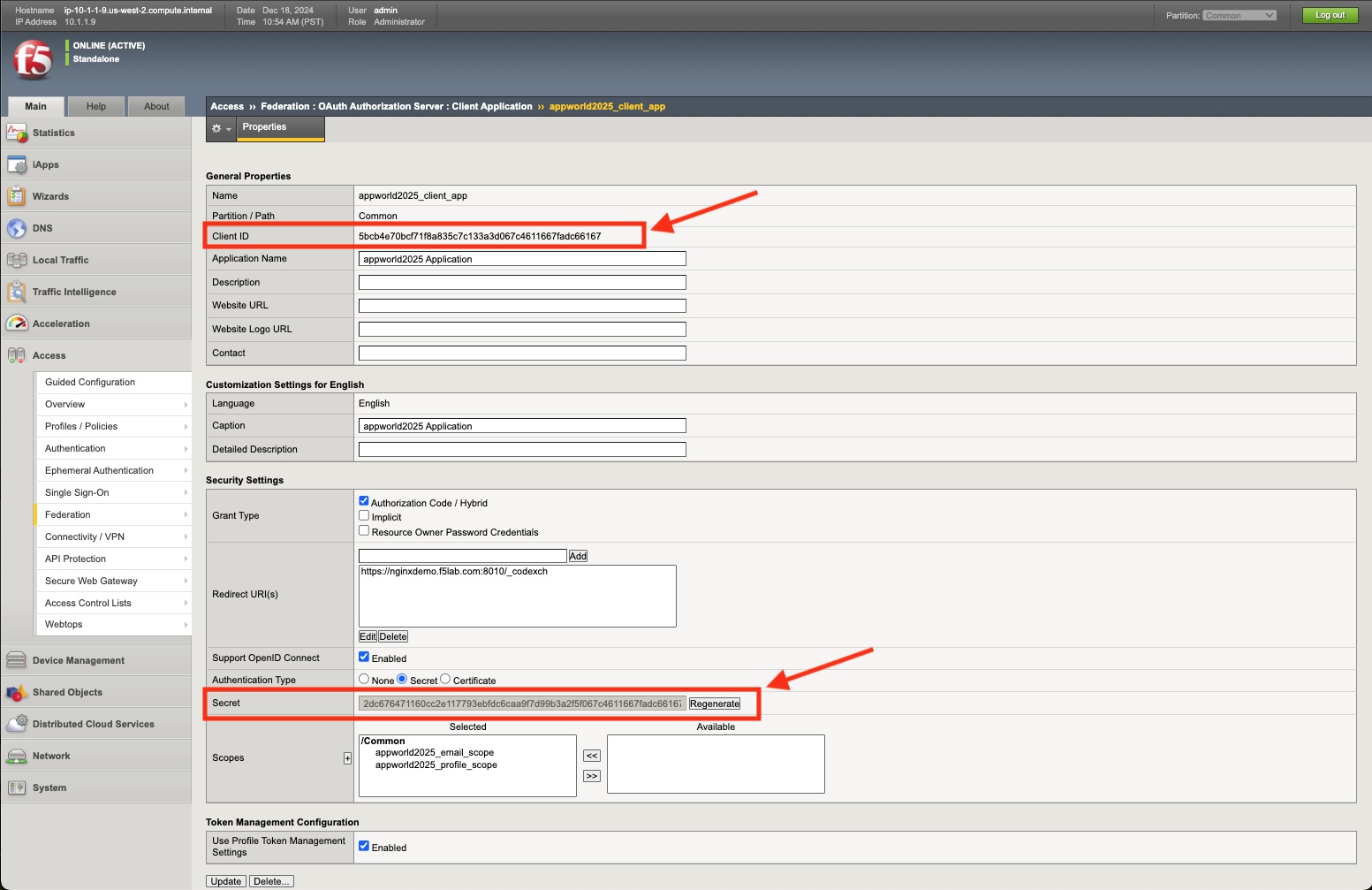This screenshot has width=1372, height=890.
Task: Click the Shared Objects icon
Action: point(17,692)
